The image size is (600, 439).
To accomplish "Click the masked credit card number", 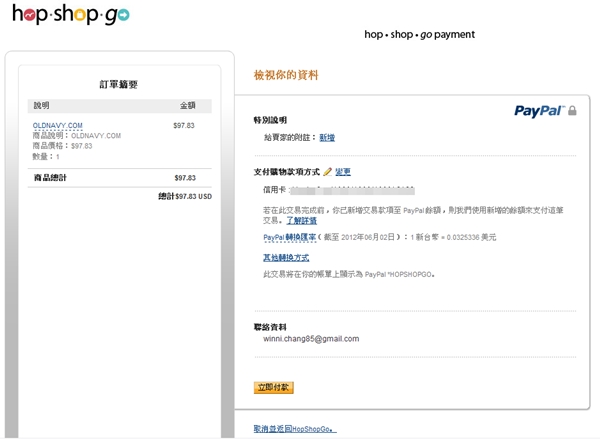I will [352, 190].
